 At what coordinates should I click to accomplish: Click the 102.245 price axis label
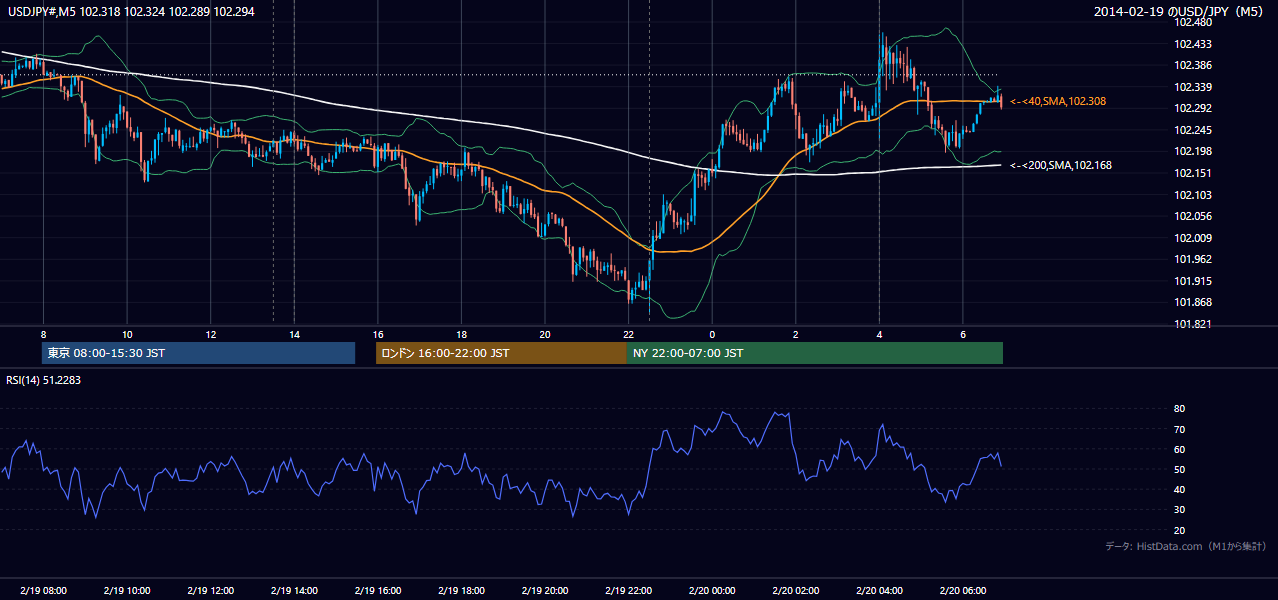click(x=1193, y=130)
